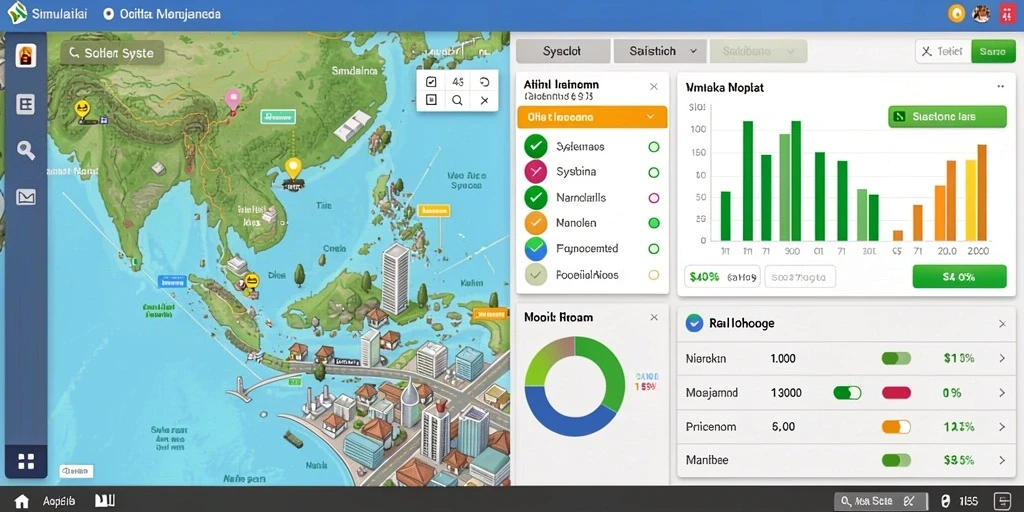Toggle the check for Foocilialkioos
The height and width of the screenshot is (512, 1024).
pos(536,274)
